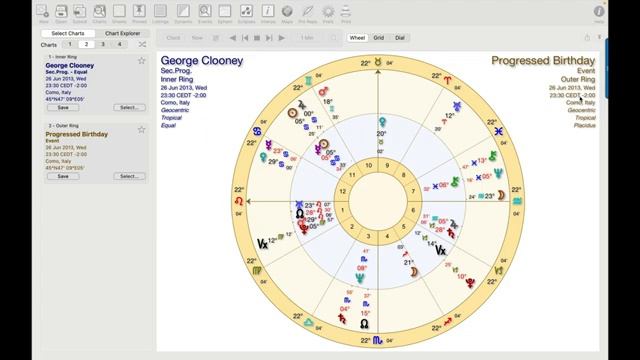Click the Events magnifier toolbar icon

point(205,12)
